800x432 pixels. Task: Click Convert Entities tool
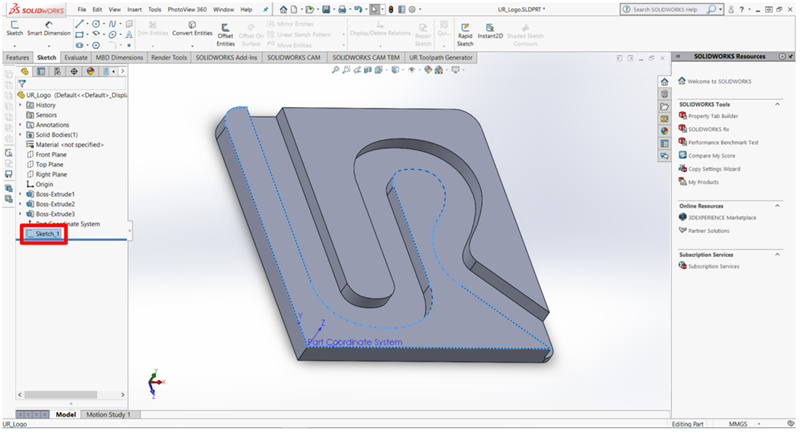(x=192, y=28)
